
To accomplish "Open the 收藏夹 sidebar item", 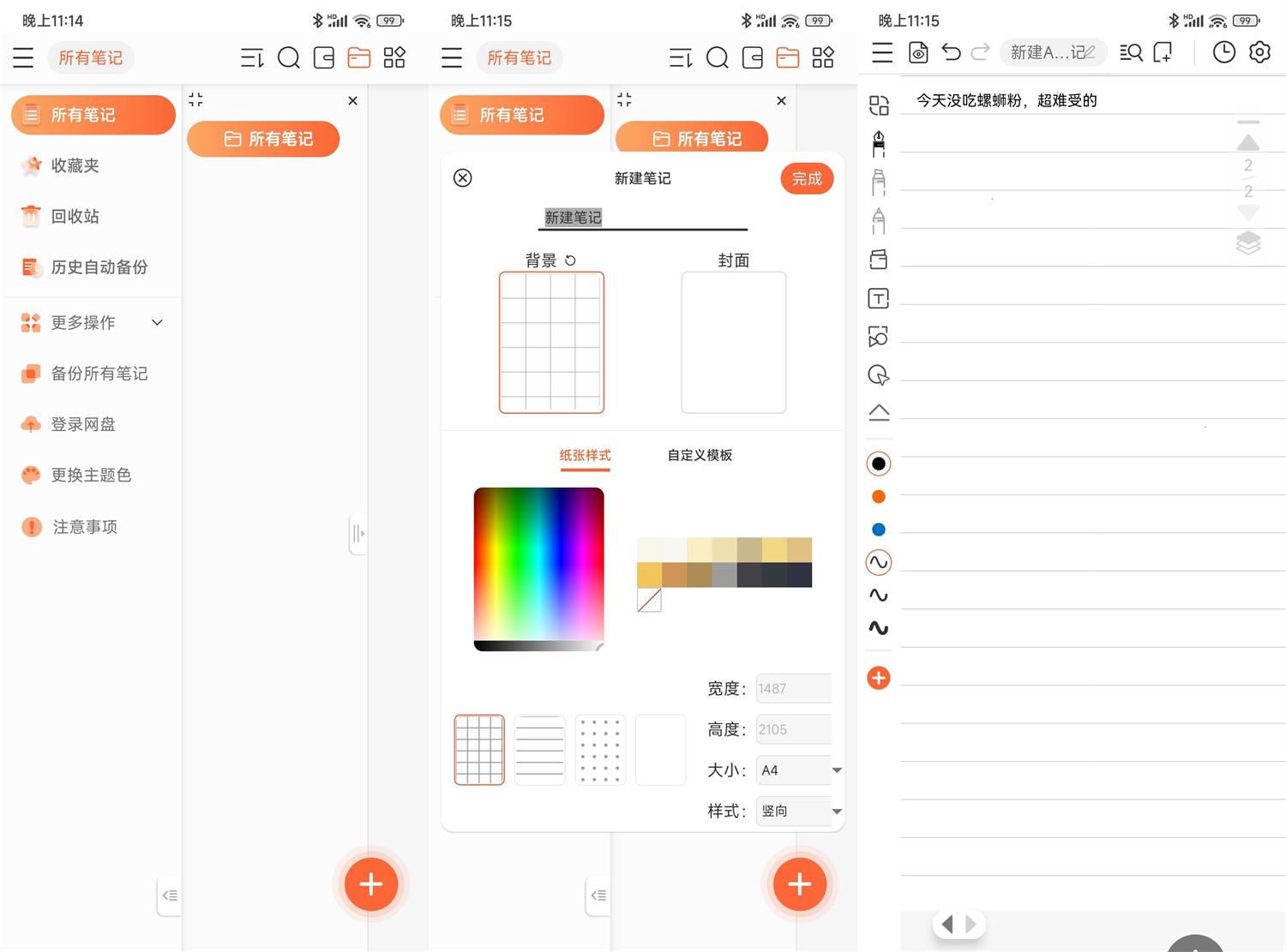I will tap(74, 165).
